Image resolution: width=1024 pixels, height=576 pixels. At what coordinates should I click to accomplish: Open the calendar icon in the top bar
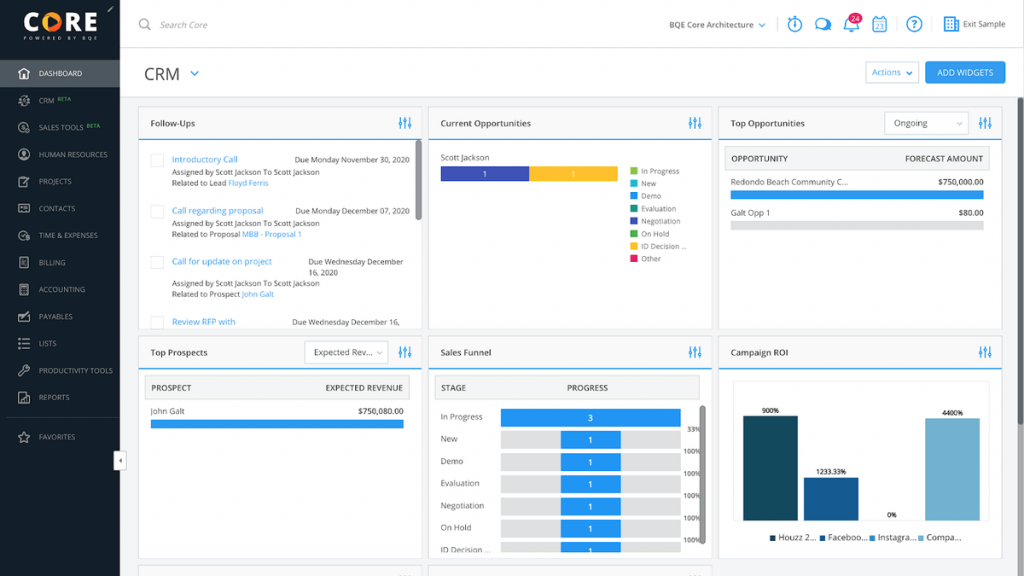coord(880,24)
